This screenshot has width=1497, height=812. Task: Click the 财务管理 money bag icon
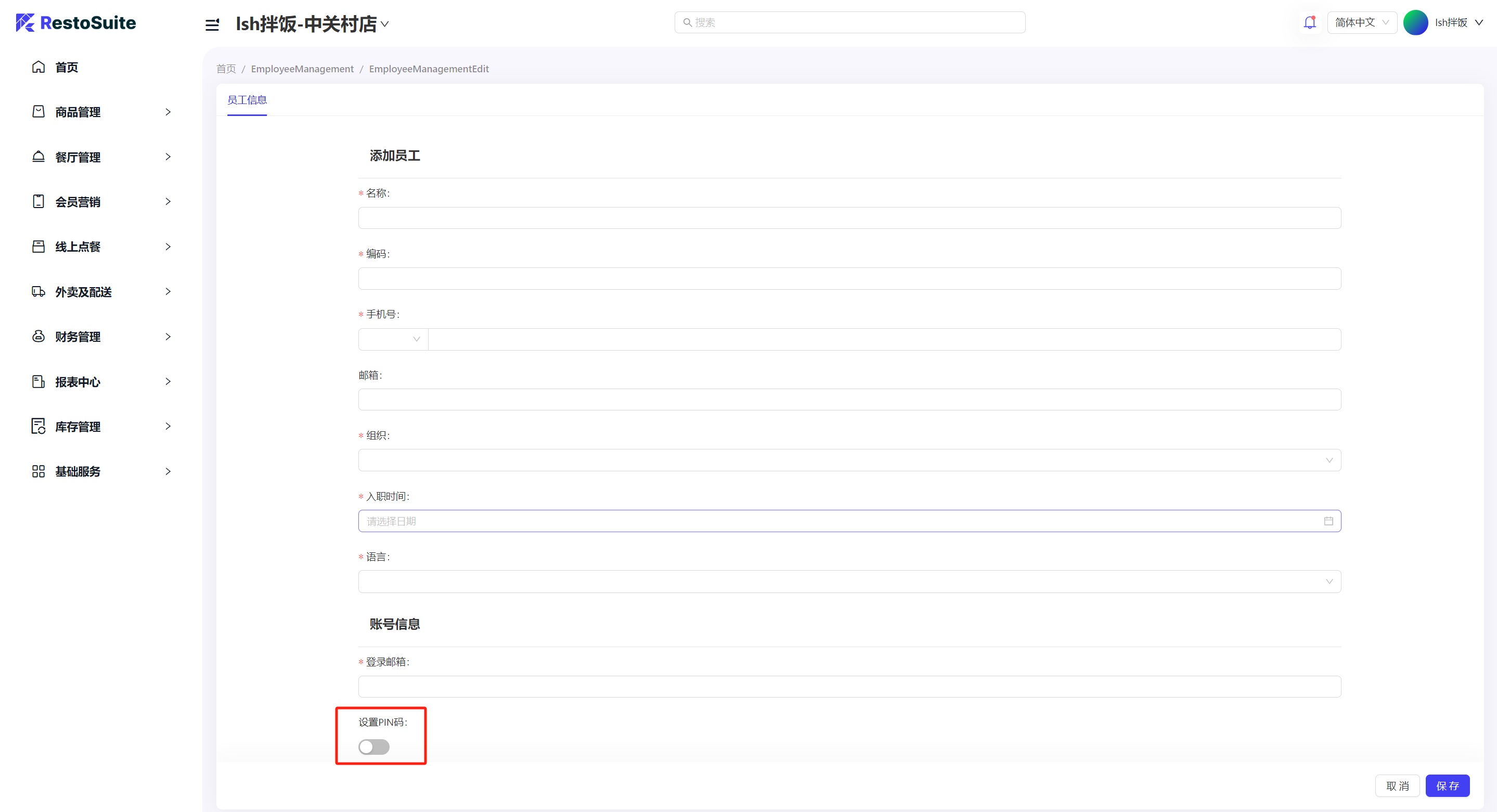[38, 337]
